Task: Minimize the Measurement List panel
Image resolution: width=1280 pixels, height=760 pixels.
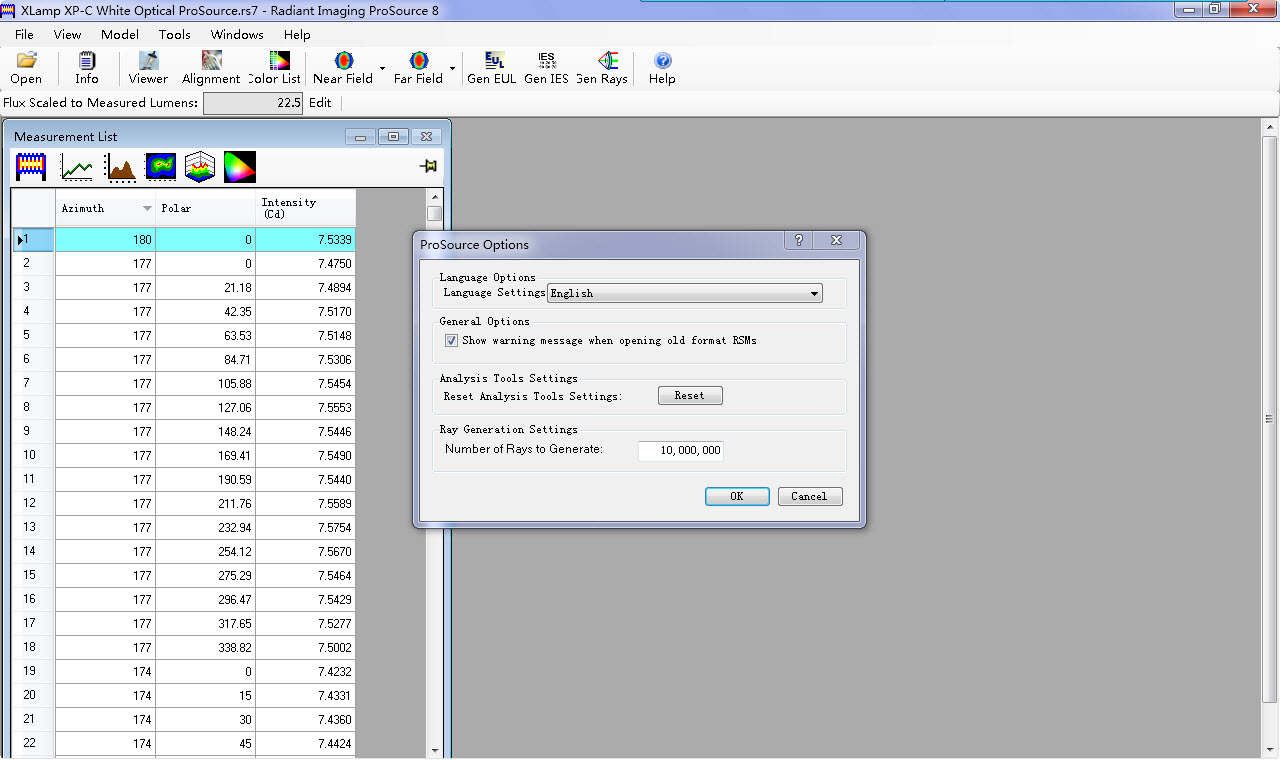Action: (360, 137)
